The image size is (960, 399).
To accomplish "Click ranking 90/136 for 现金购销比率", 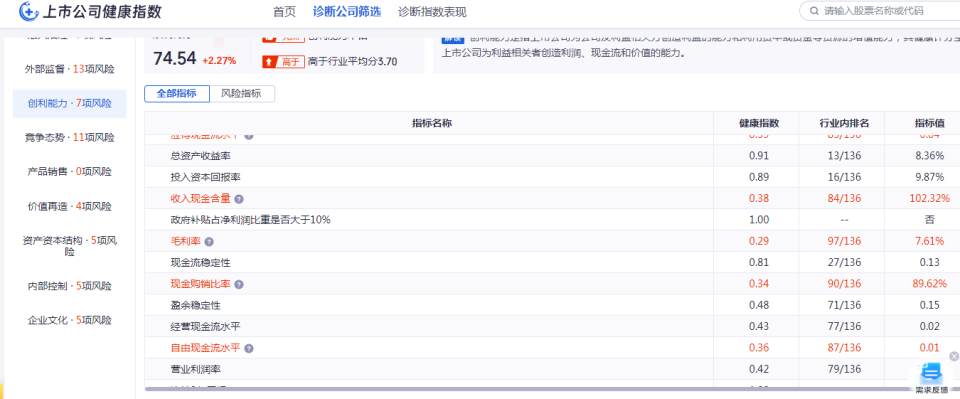I will click(x=844, y=285).
